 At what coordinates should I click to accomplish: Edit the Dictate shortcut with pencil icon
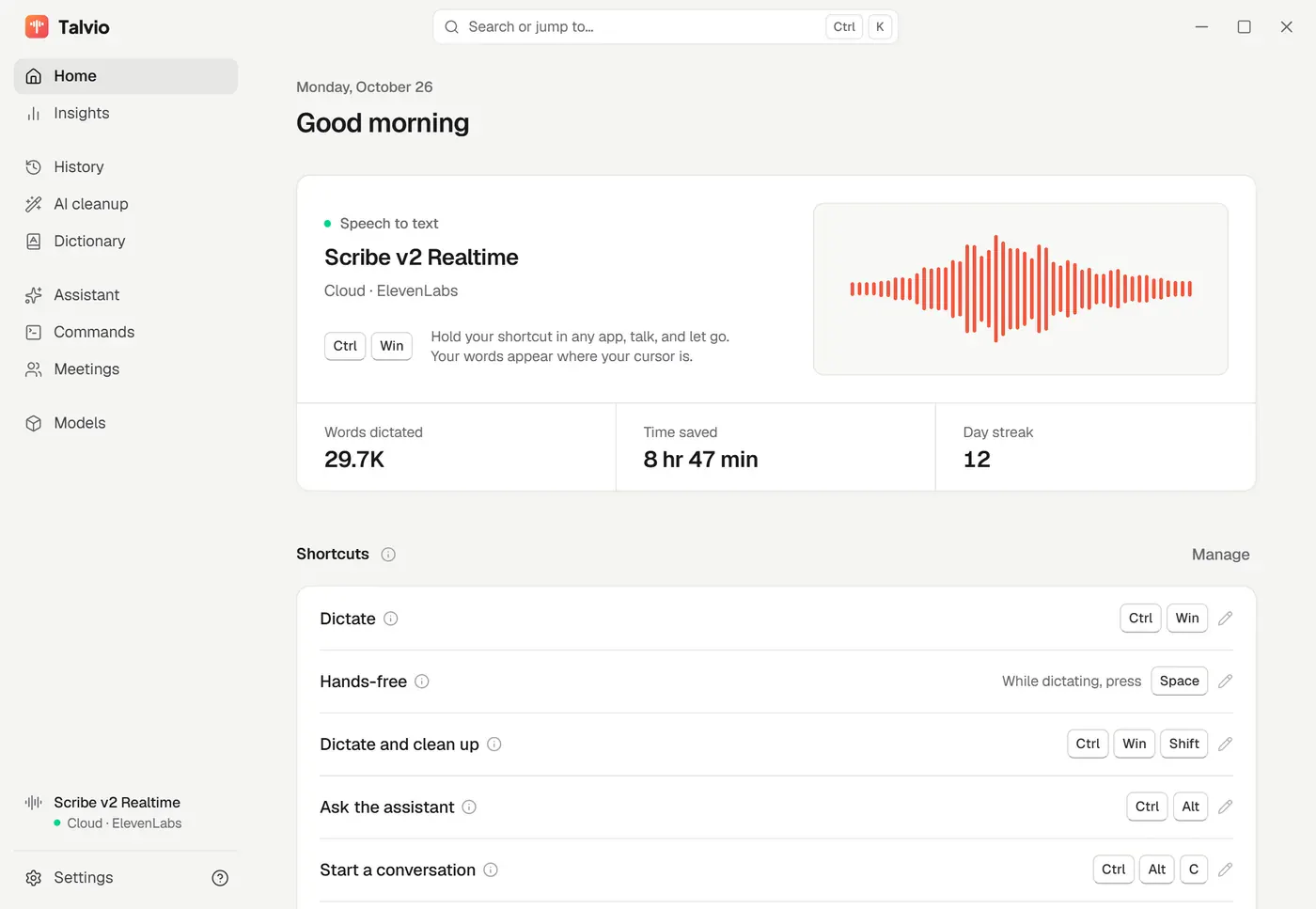(1225, 619)
